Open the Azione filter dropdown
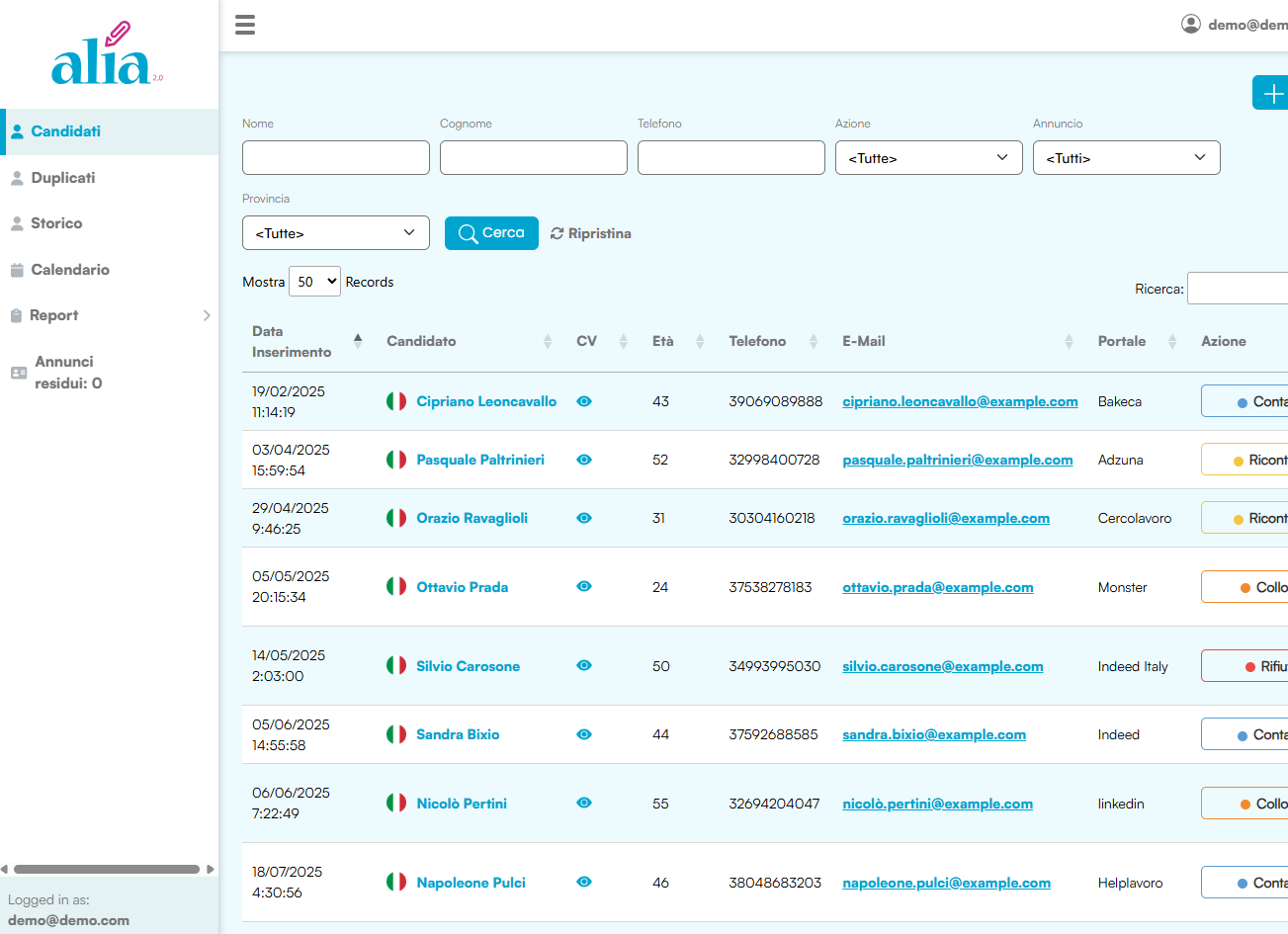The width and height of the screenshot is (1288, 934). [928, 157]
